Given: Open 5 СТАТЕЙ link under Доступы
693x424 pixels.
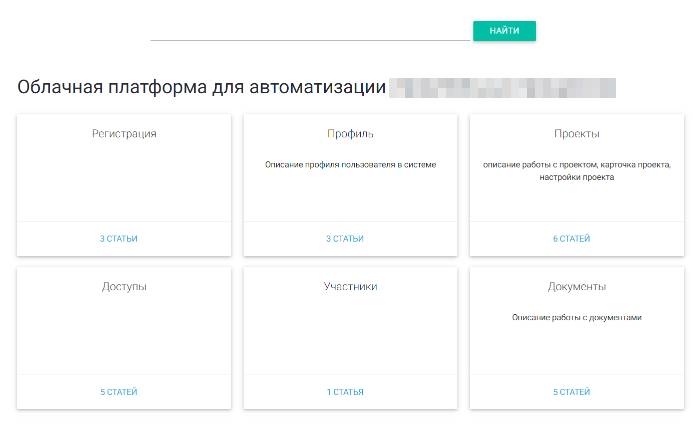Looking at the screenshot, I should pyautogui.click(x=119, y=392).
